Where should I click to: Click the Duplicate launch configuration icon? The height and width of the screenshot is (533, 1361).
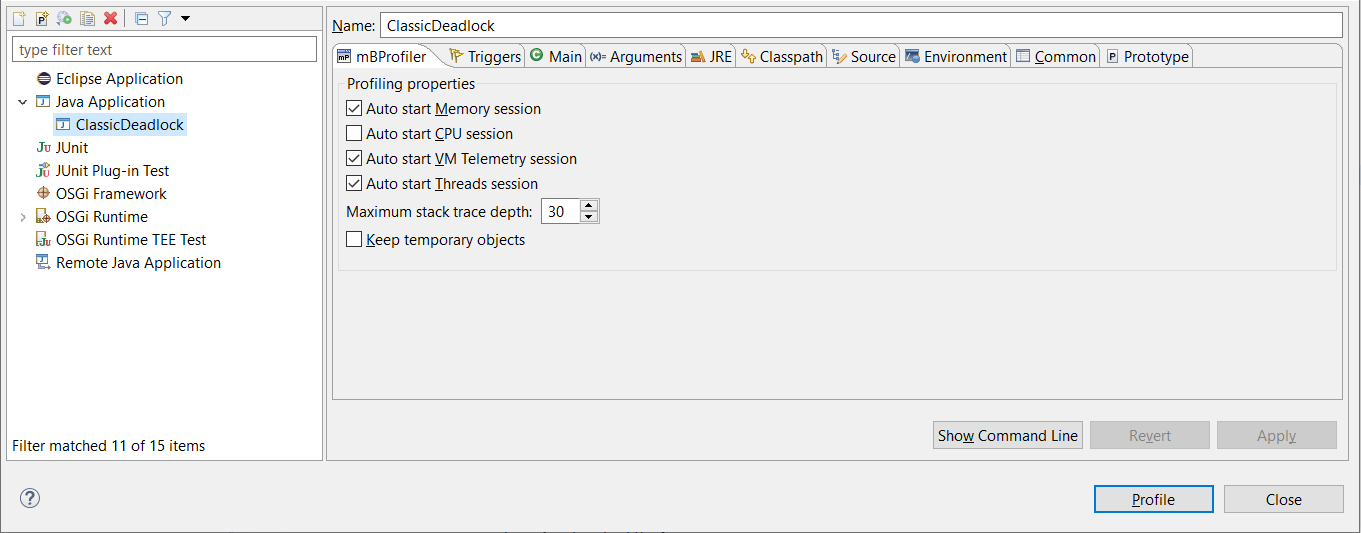point(88,18)
